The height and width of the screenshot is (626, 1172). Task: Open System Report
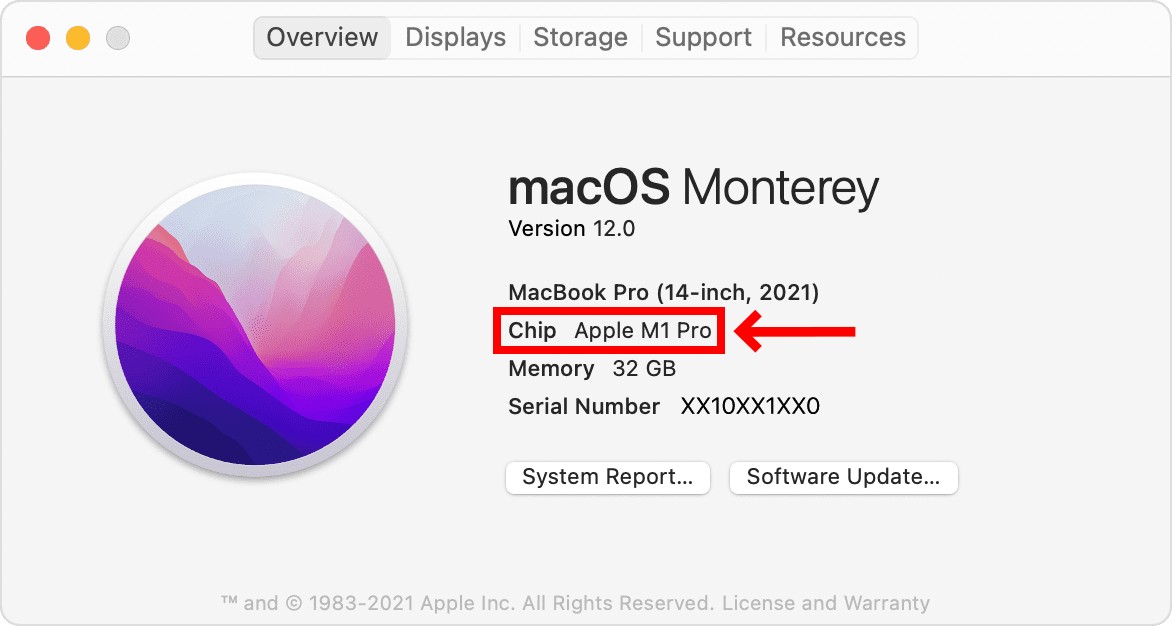point(608,477)
